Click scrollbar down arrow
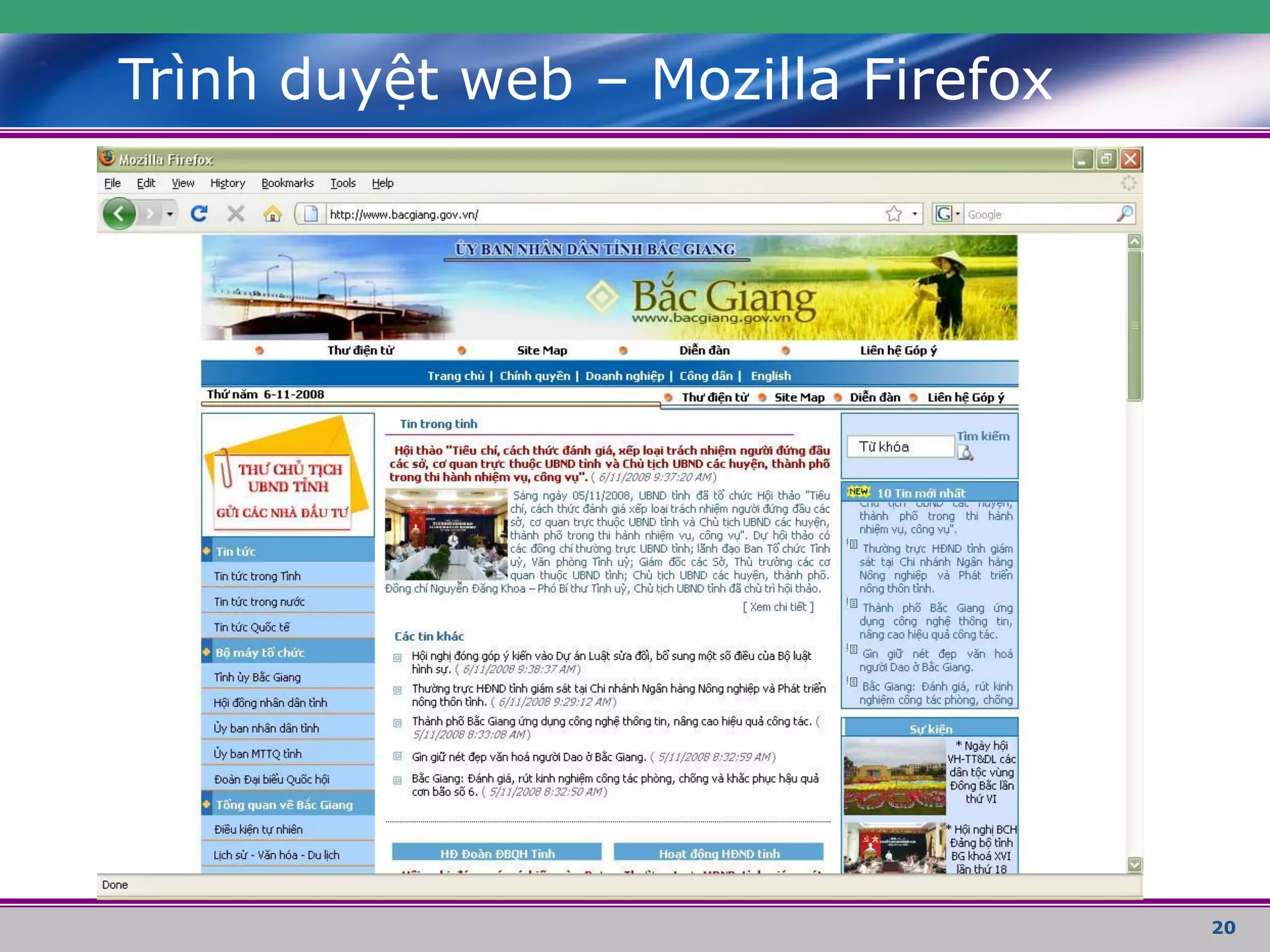This screenshot has height=952, width=1270. point(1135,865)
